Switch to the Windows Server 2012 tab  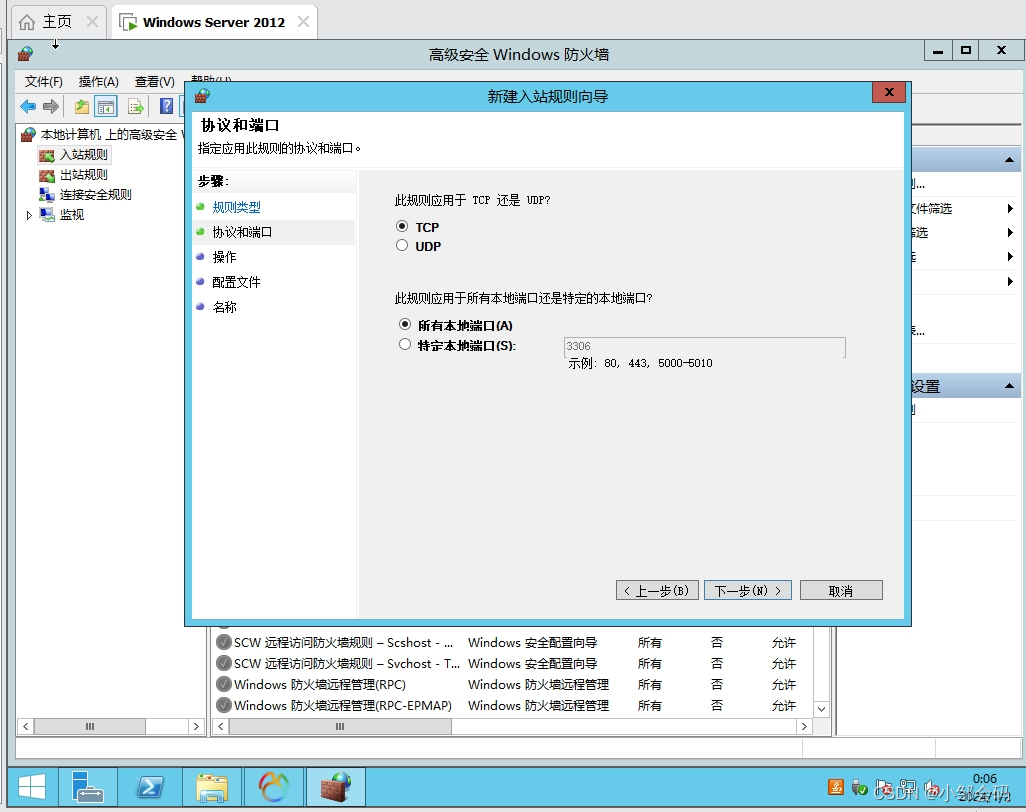[x=213, y=22]
